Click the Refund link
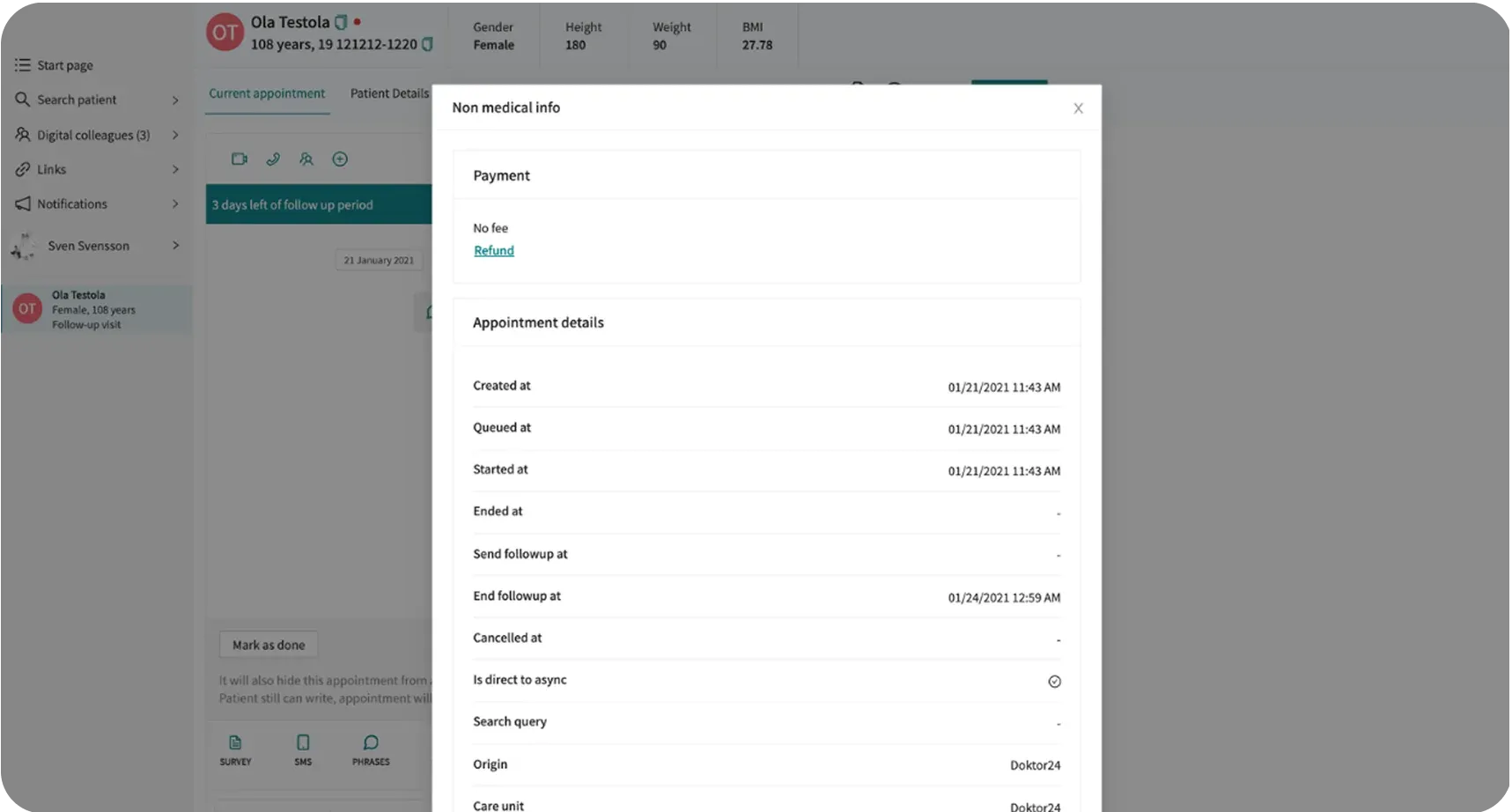The width and height of the screenshot is (1512, 812). click(494, 251)
